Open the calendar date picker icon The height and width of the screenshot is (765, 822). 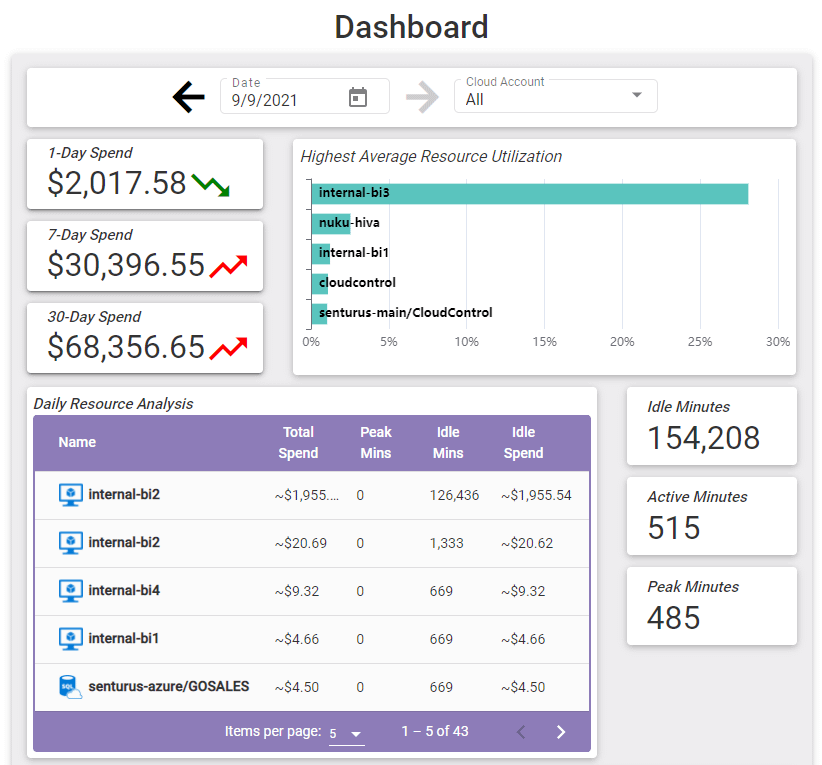pyautogui.click(x=358, y=98)
